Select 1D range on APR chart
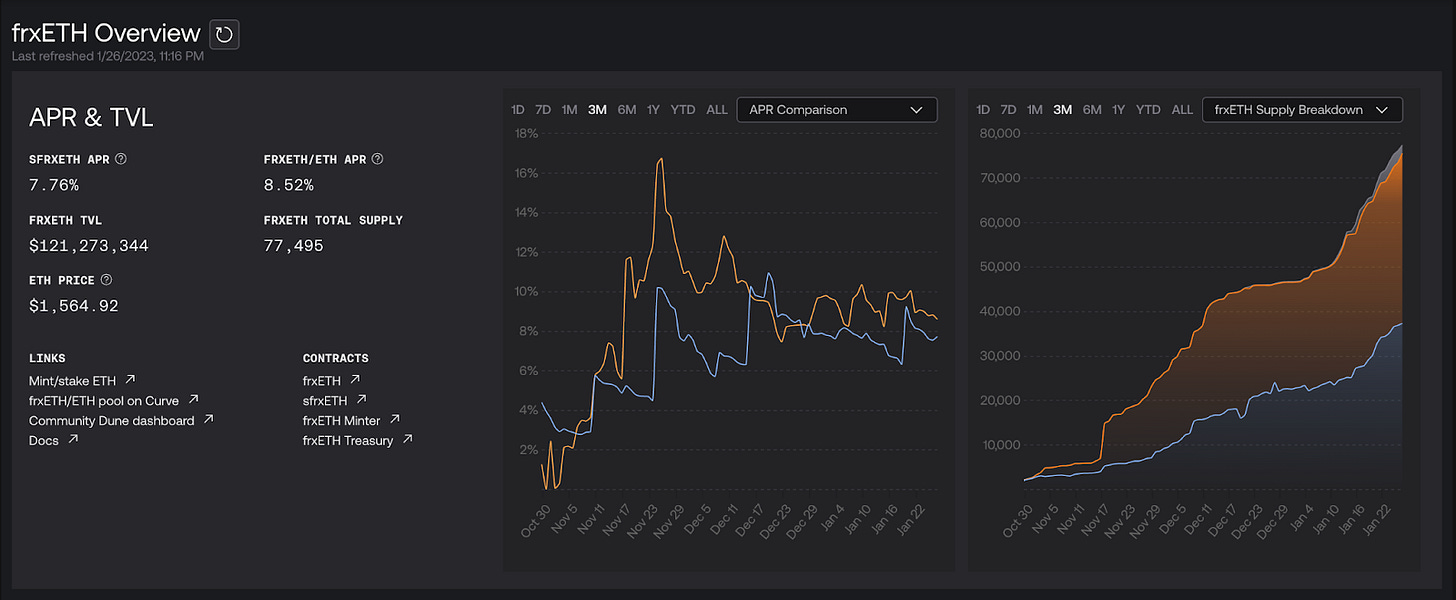This screenshot has height=600, width=1456. pyautogui.click(x=518, y=110)
